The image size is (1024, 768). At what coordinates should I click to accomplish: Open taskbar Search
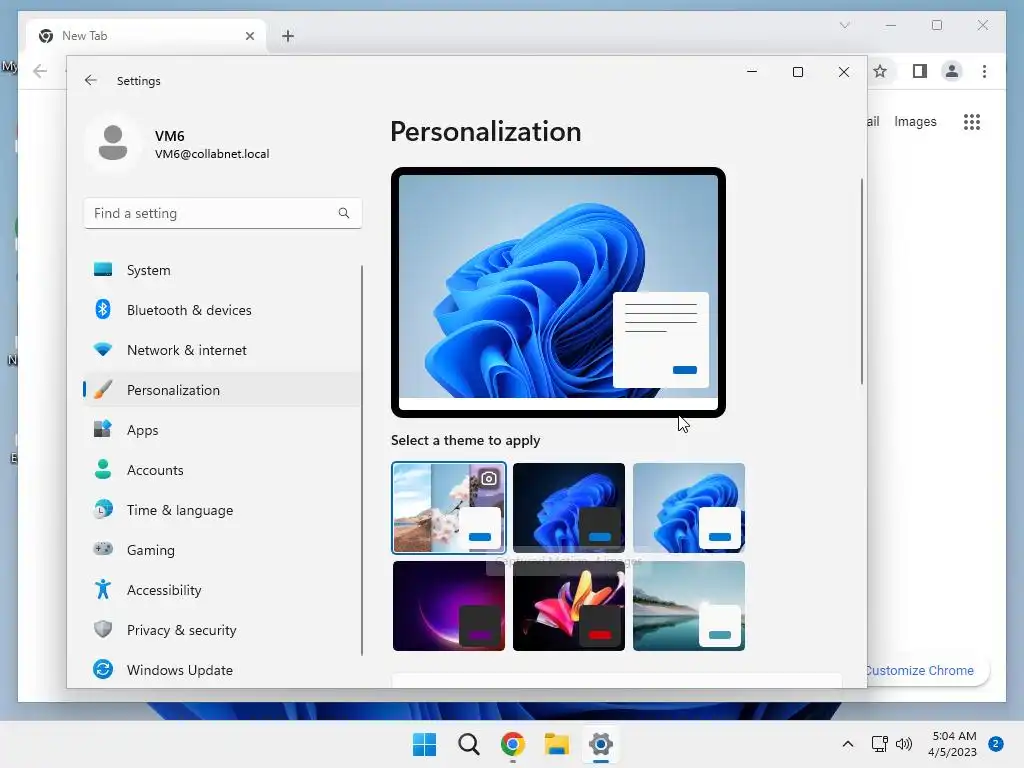click(469, 744)
